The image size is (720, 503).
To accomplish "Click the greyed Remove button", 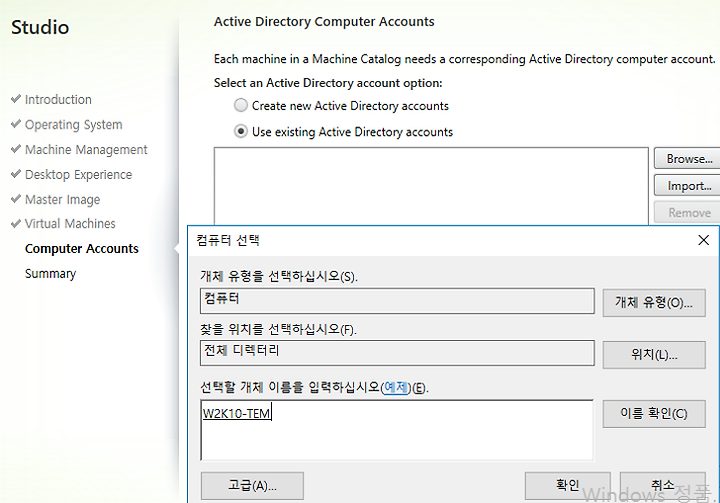I will click(687, 213).
